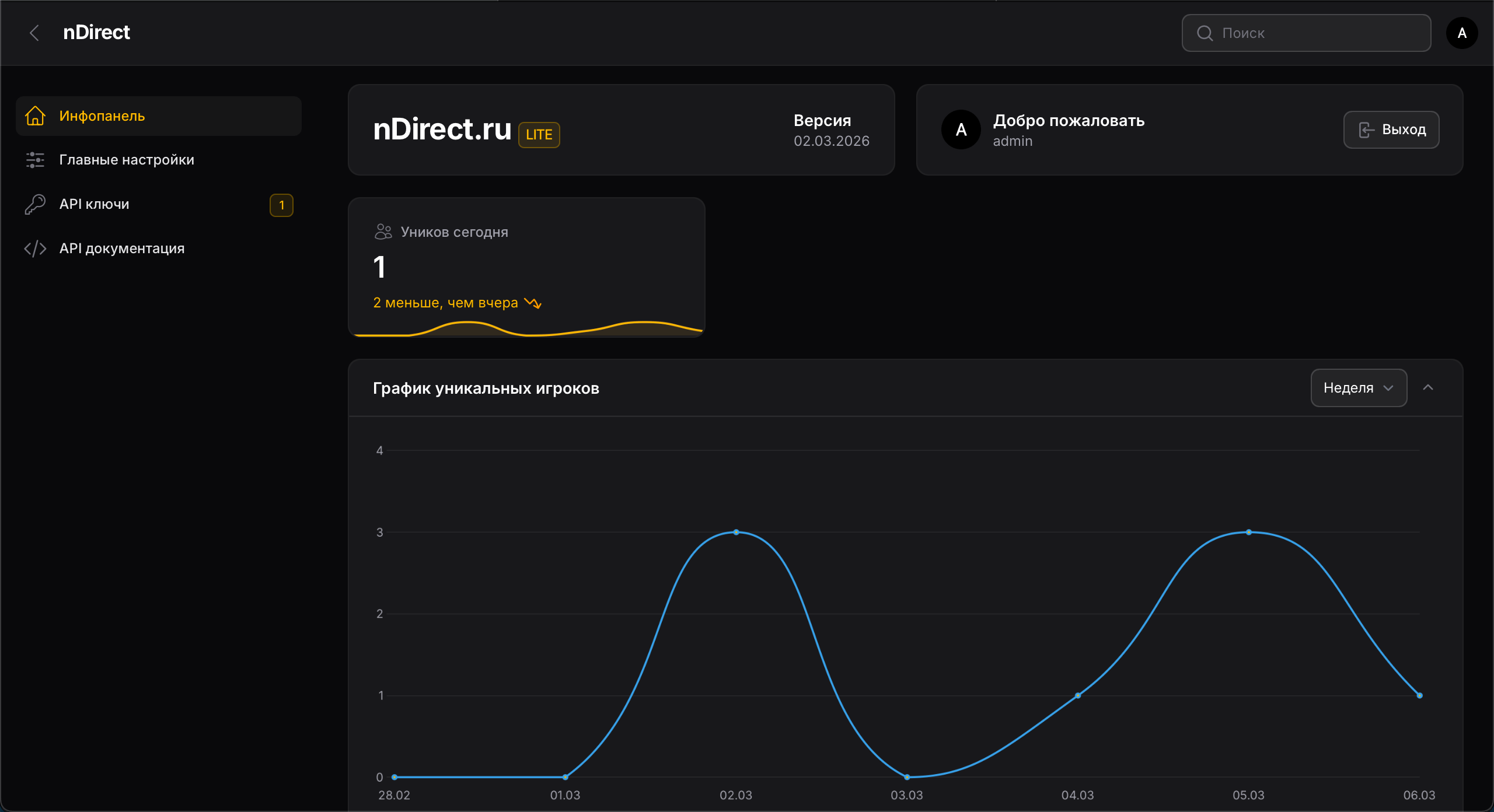Click the magnifier icon in search bar
The height and width of the screenshot is (812, 1494).
tap(1205, 33)
